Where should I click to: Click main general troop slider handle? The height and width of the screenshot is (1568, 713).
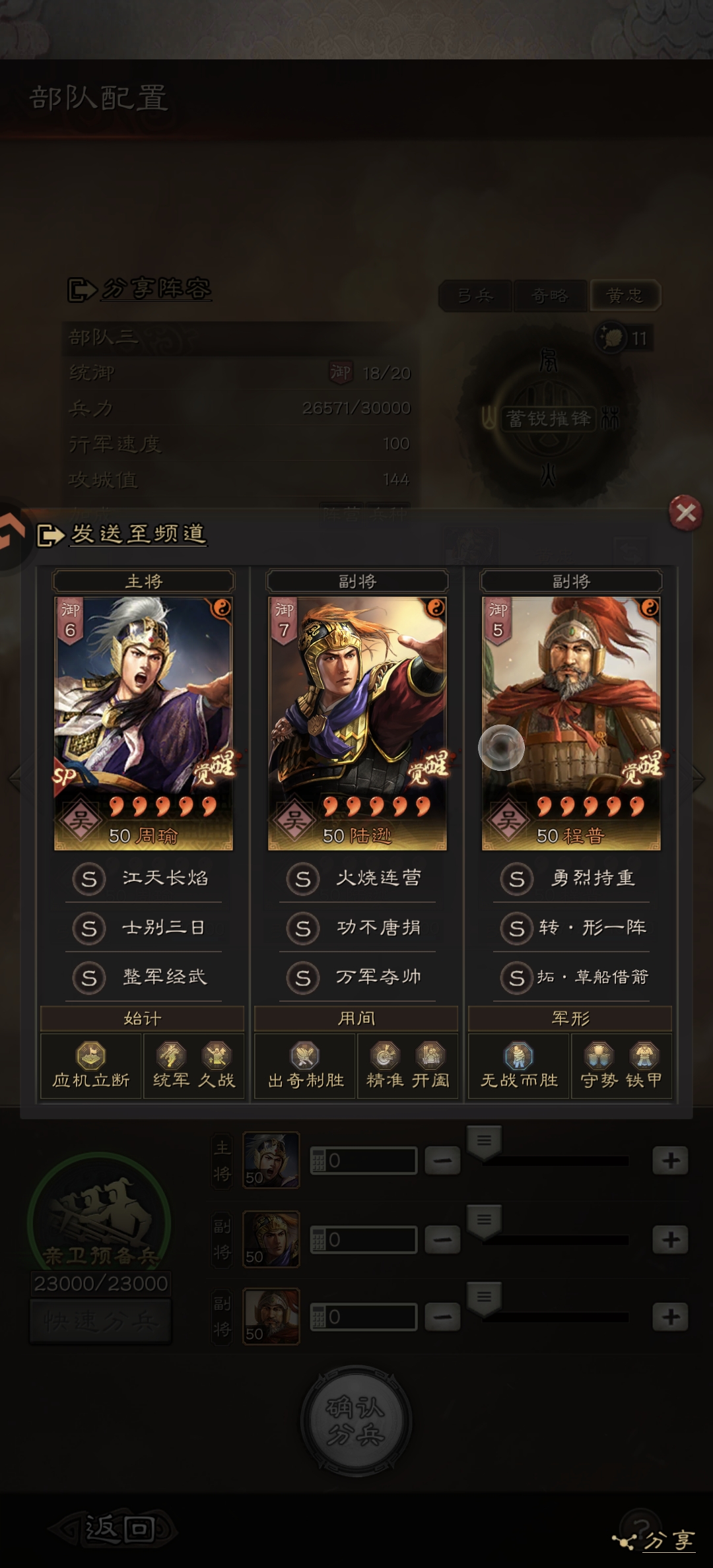pos(484,1143)
